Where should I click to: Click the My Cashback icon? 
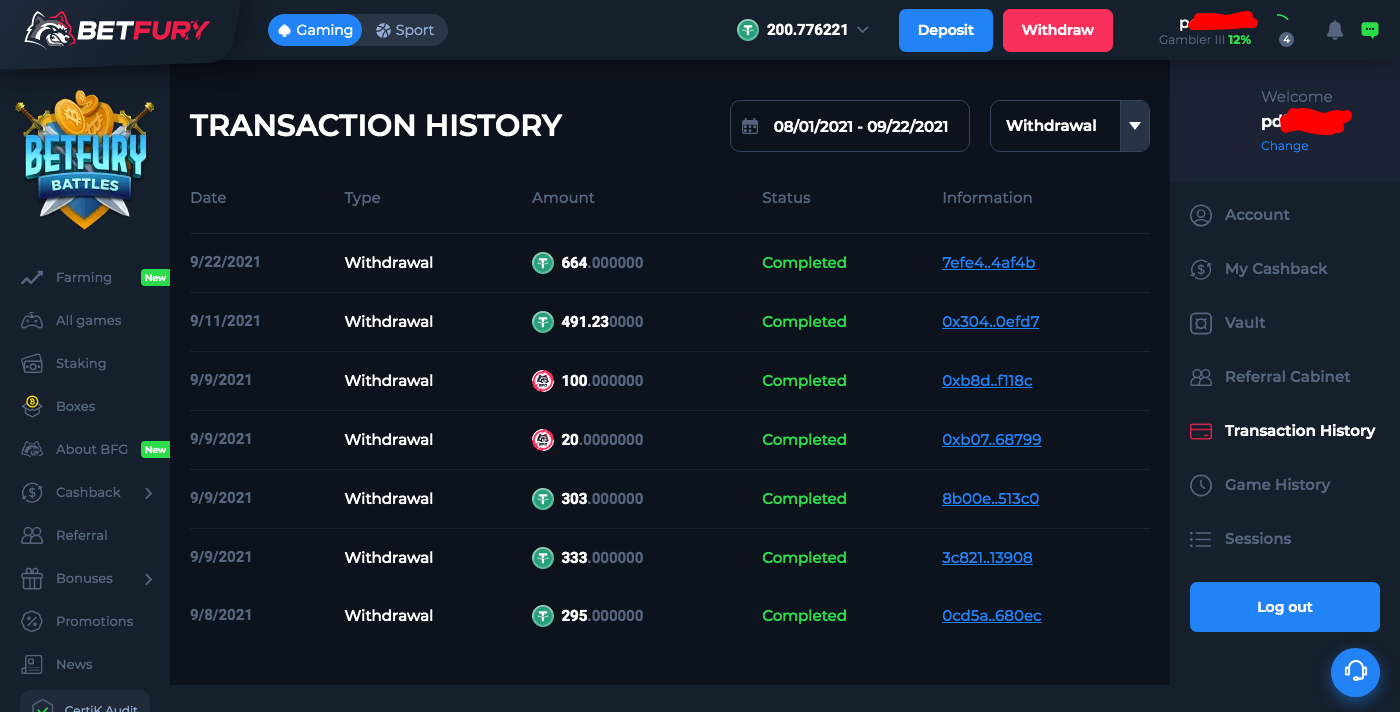click(x=1201, y=269)
